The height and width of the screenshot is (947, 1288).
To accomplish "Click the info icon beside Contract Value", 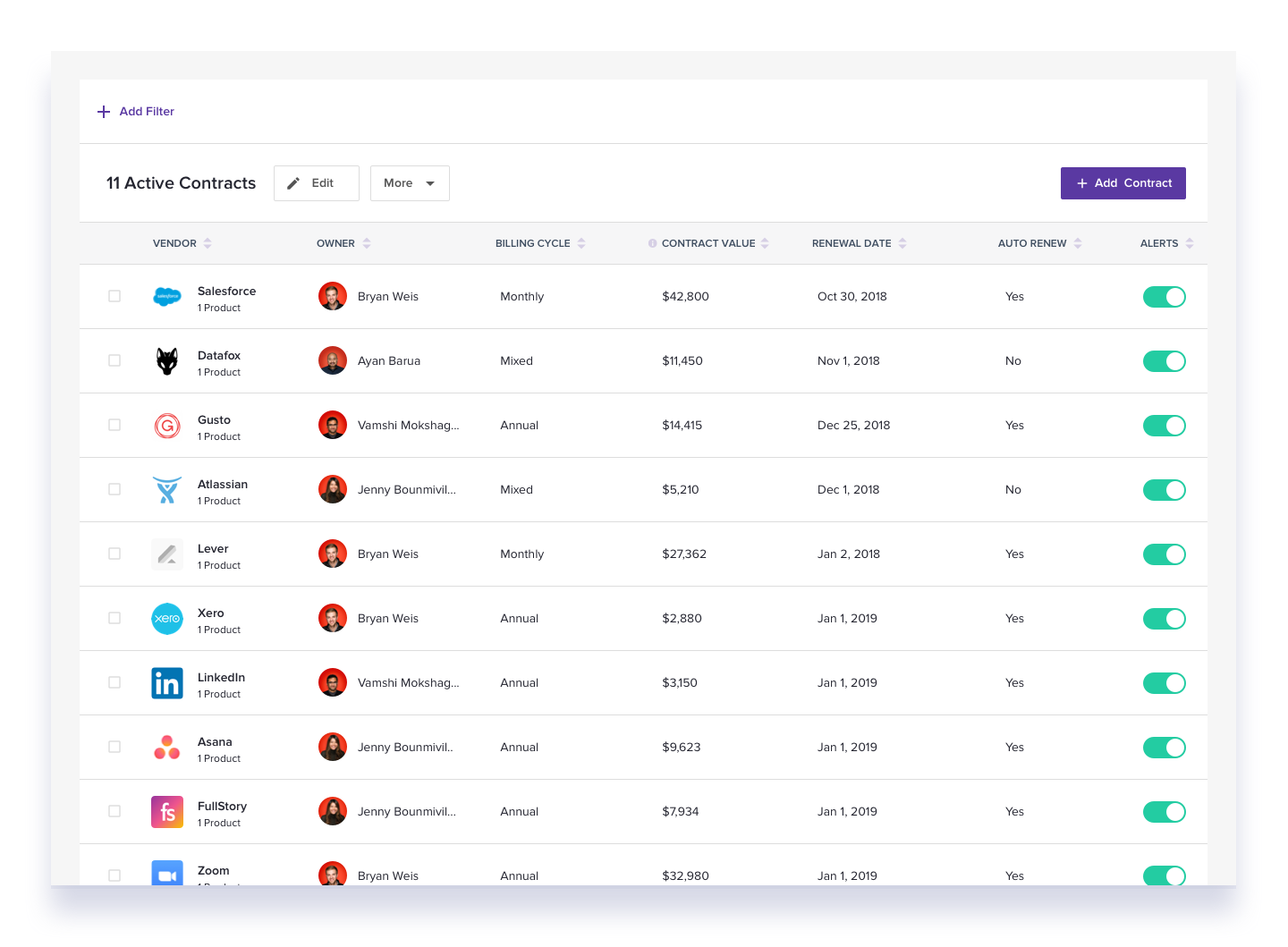I will [x=653, y=243].
